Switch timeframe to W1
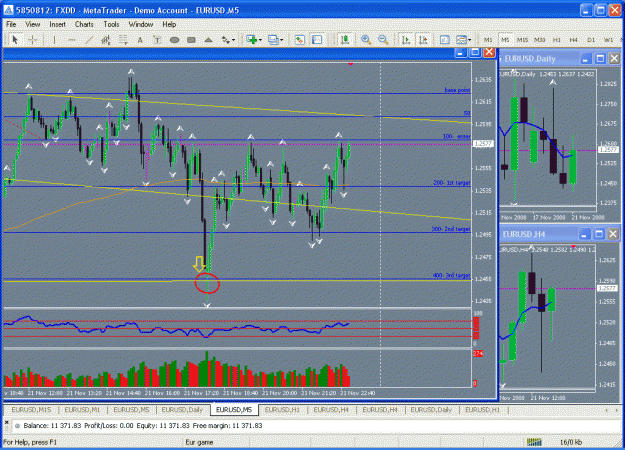 click(x=608, y=40)
